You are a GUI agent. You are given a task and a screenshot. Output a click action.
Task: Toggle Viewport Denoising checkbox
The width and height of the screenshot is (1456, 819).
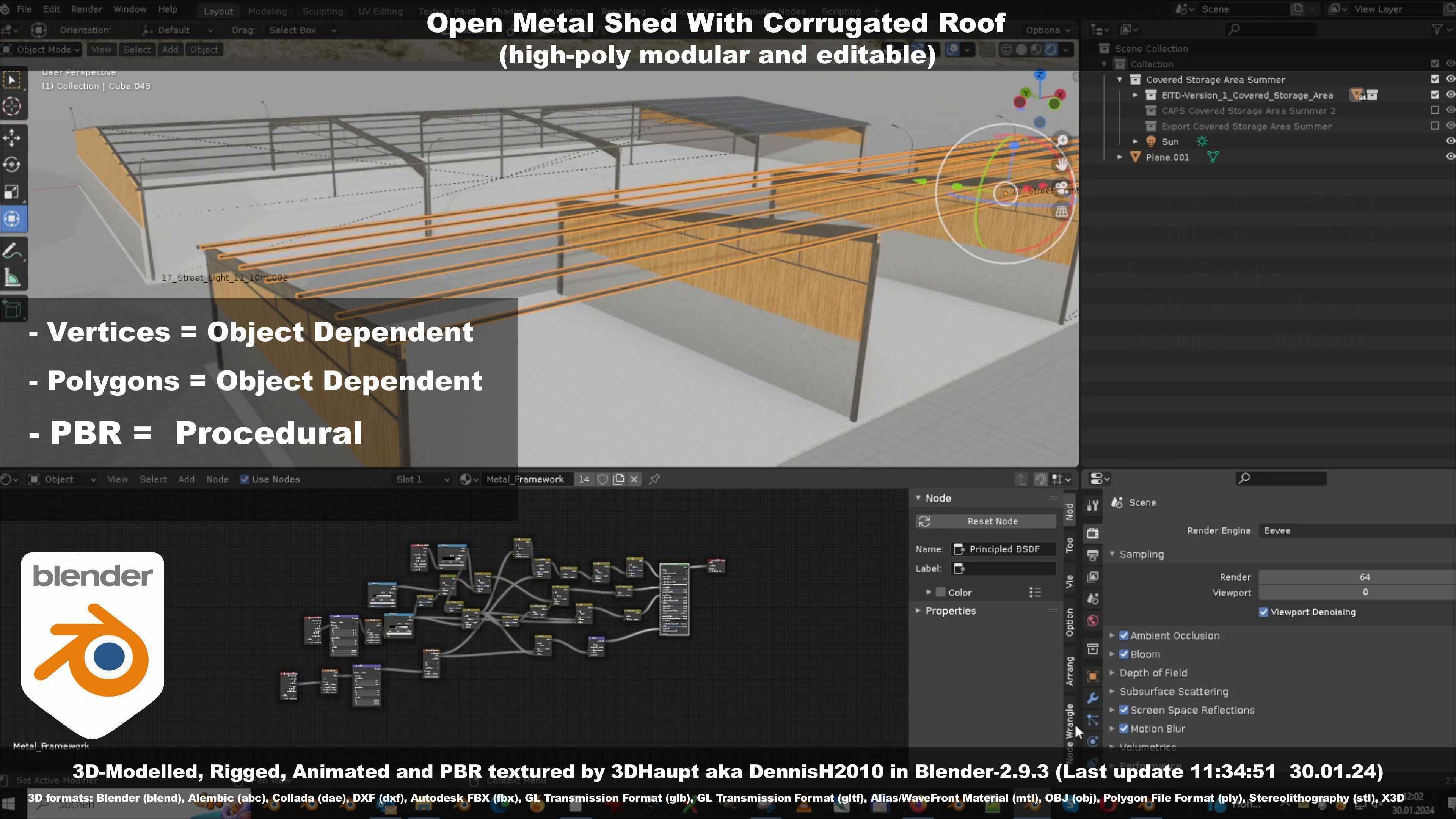click(x=1264, y=612)
